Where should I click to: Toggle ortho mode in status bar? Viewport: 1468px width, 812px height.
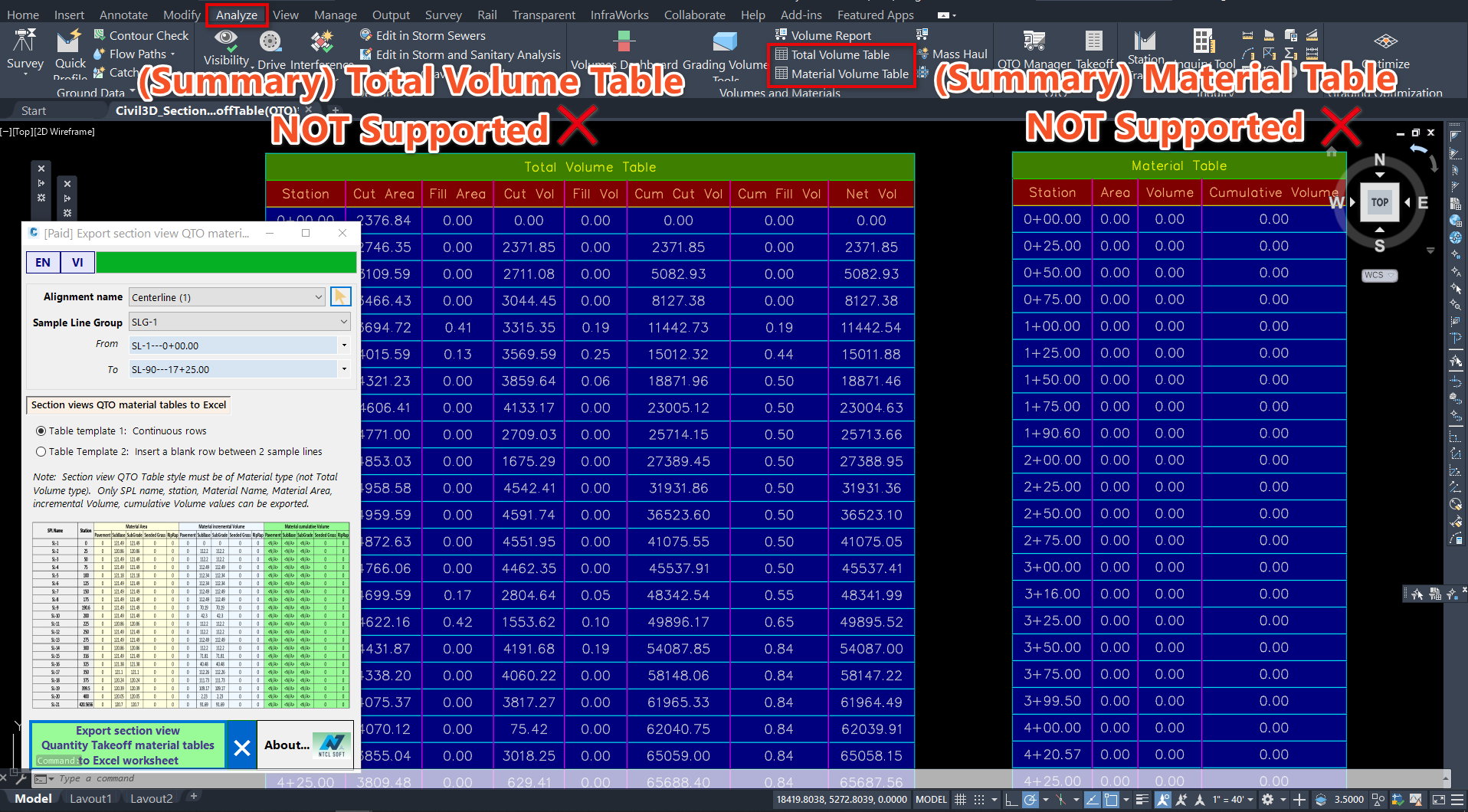pos(1011,799)
